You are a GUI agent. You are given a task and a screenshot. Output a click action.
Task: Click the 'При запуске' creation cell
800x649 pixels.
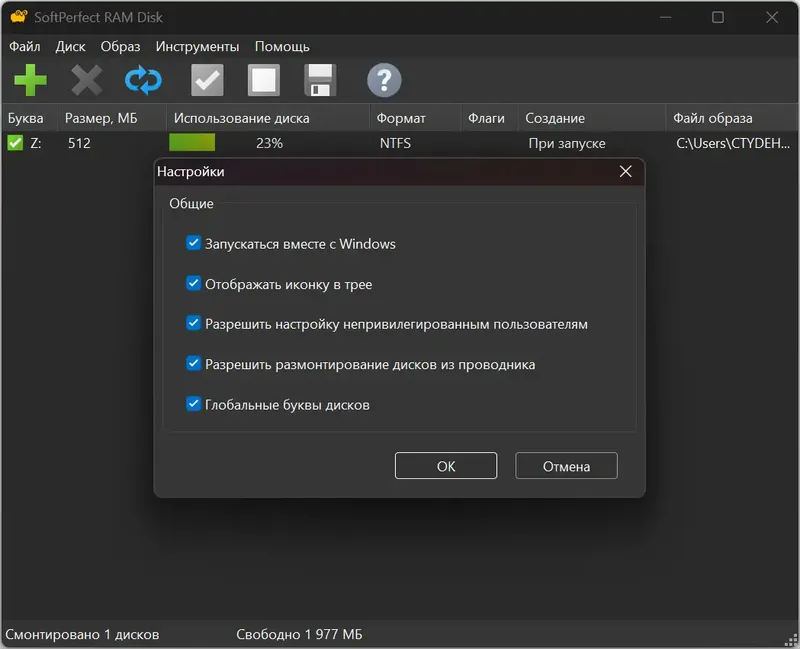click(x=567, y=143)
